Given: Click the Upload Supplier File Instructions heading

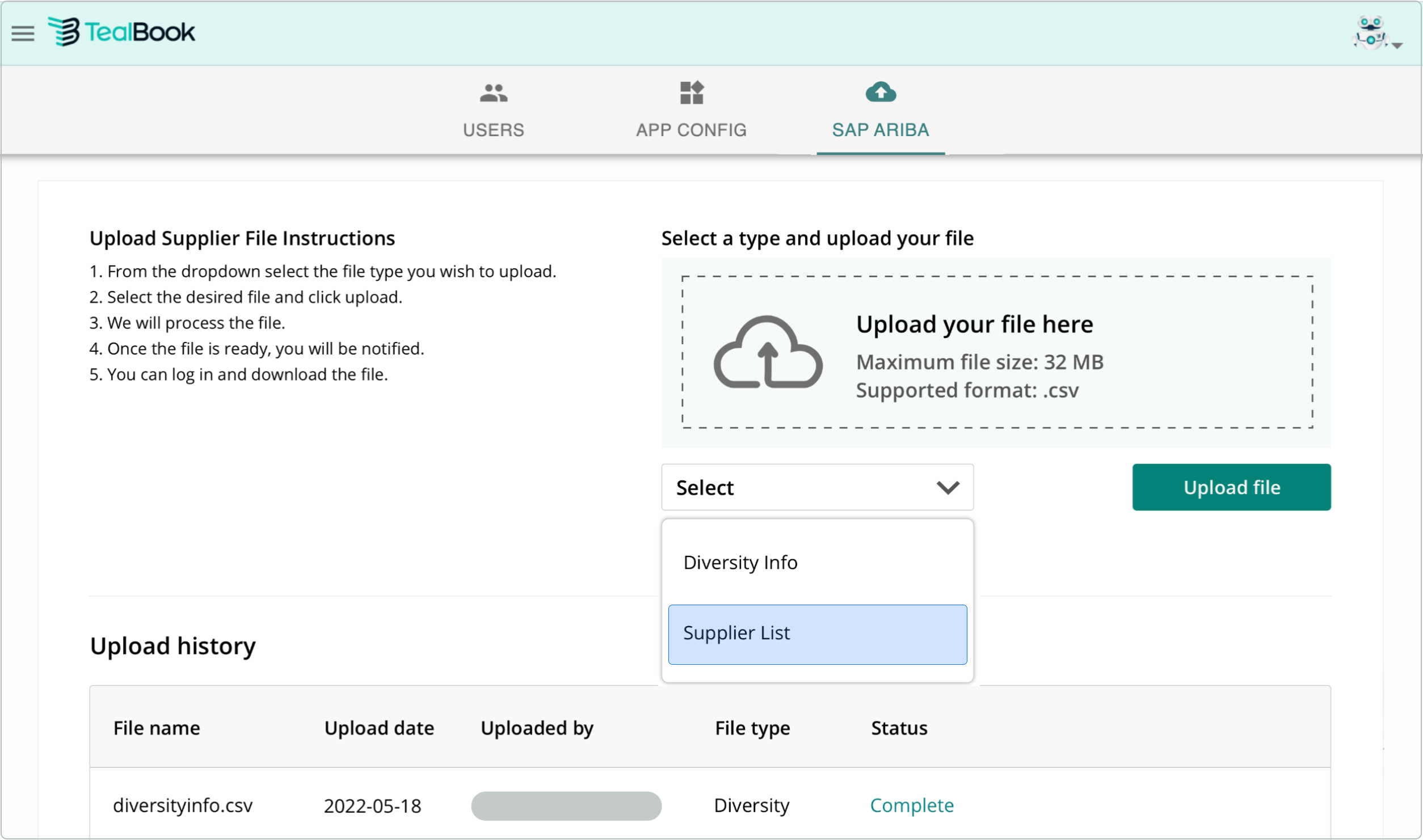Looking at the screenshot, I should [x=242, y=238].
